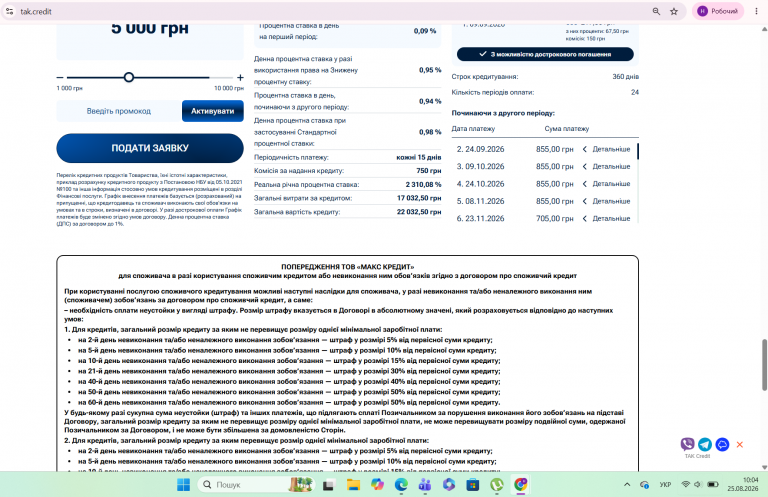
Task: Open the blue messenger chat icon
Action: point(722,444)
